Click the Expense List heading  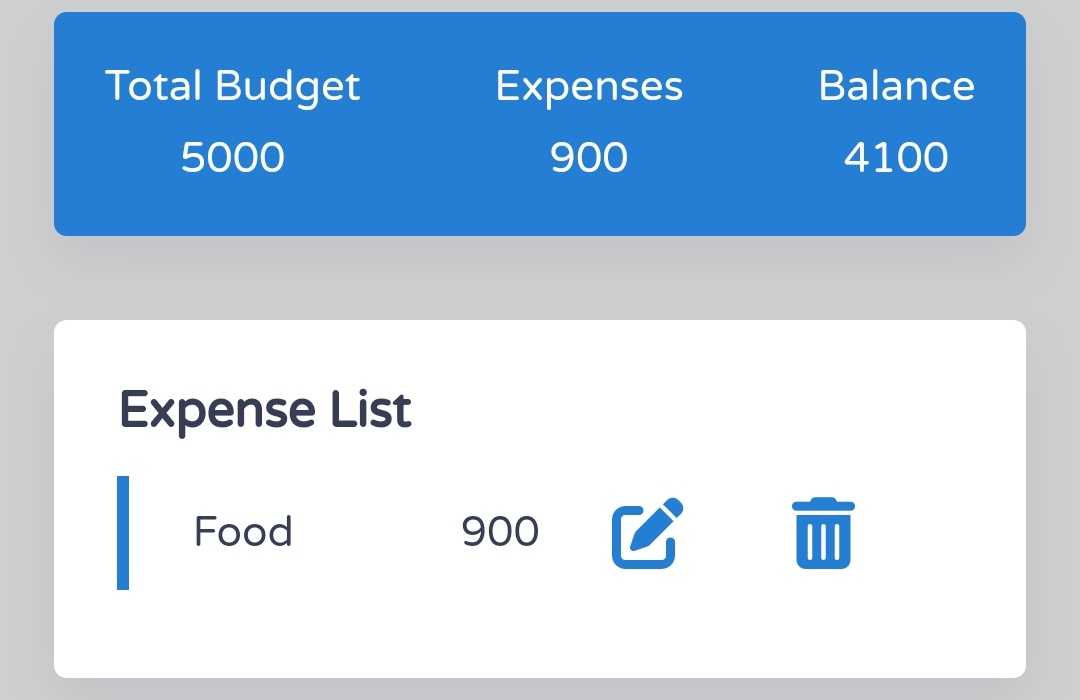click(x=266, y=407)
